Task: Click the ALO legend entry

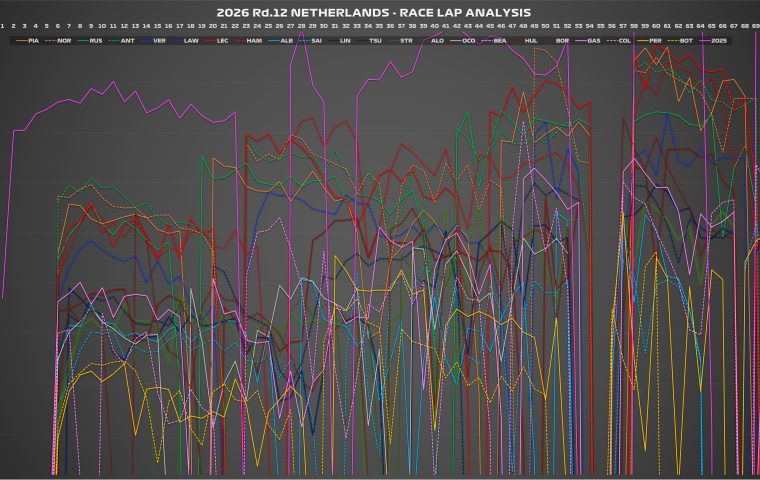Action: [x=431, y=41]
